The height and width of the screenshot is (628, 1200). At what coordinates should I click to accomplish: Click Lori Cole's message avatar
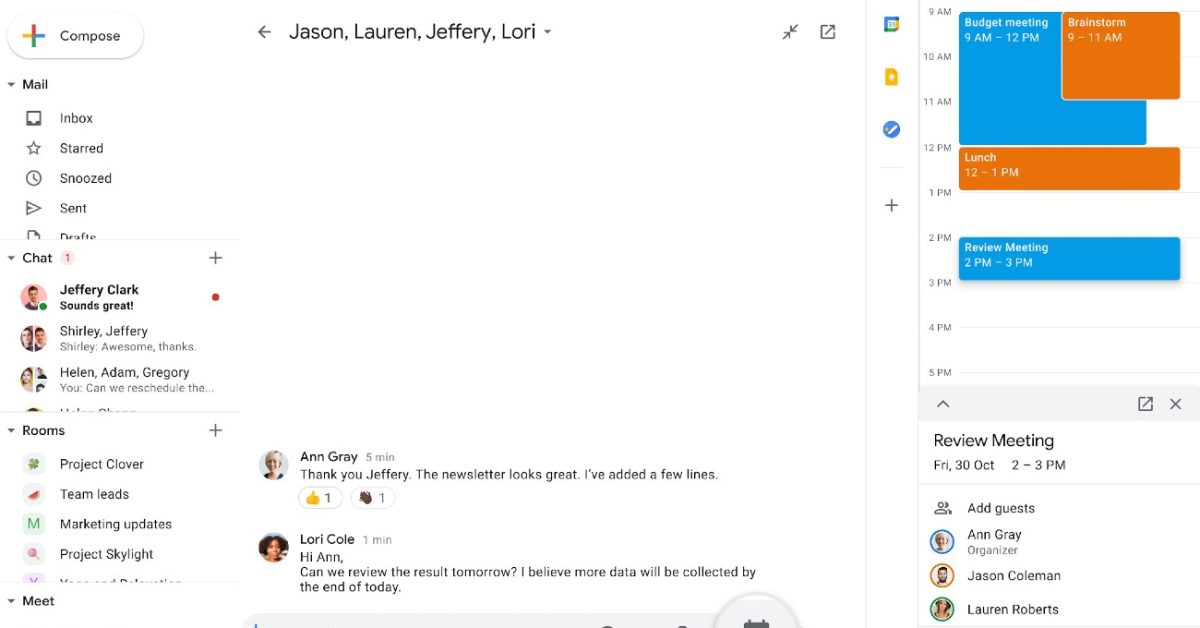coord(274,548)
